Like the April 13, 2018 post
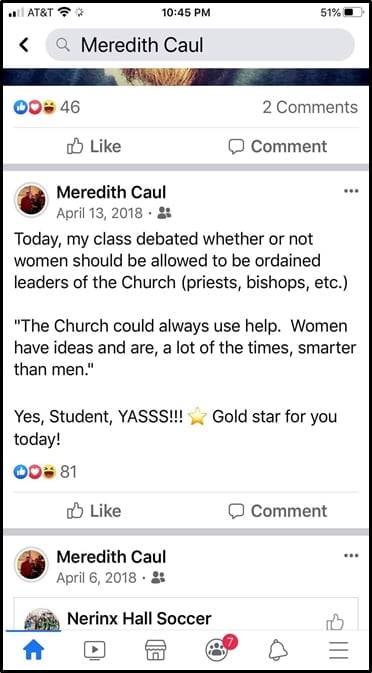The image size is (372, 673). pos(94,511)
